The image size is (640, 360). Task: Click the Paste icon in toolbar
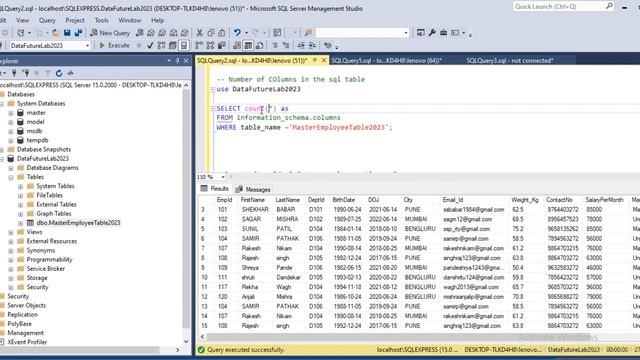(222, 33)
